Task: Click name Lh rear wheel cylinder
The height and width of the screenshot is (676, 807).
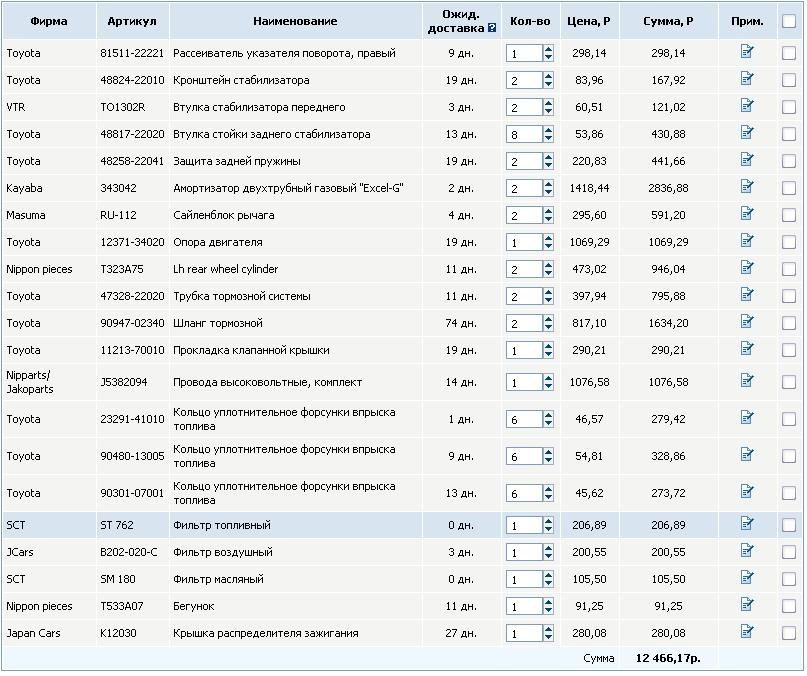Action: tap(225, 269)
